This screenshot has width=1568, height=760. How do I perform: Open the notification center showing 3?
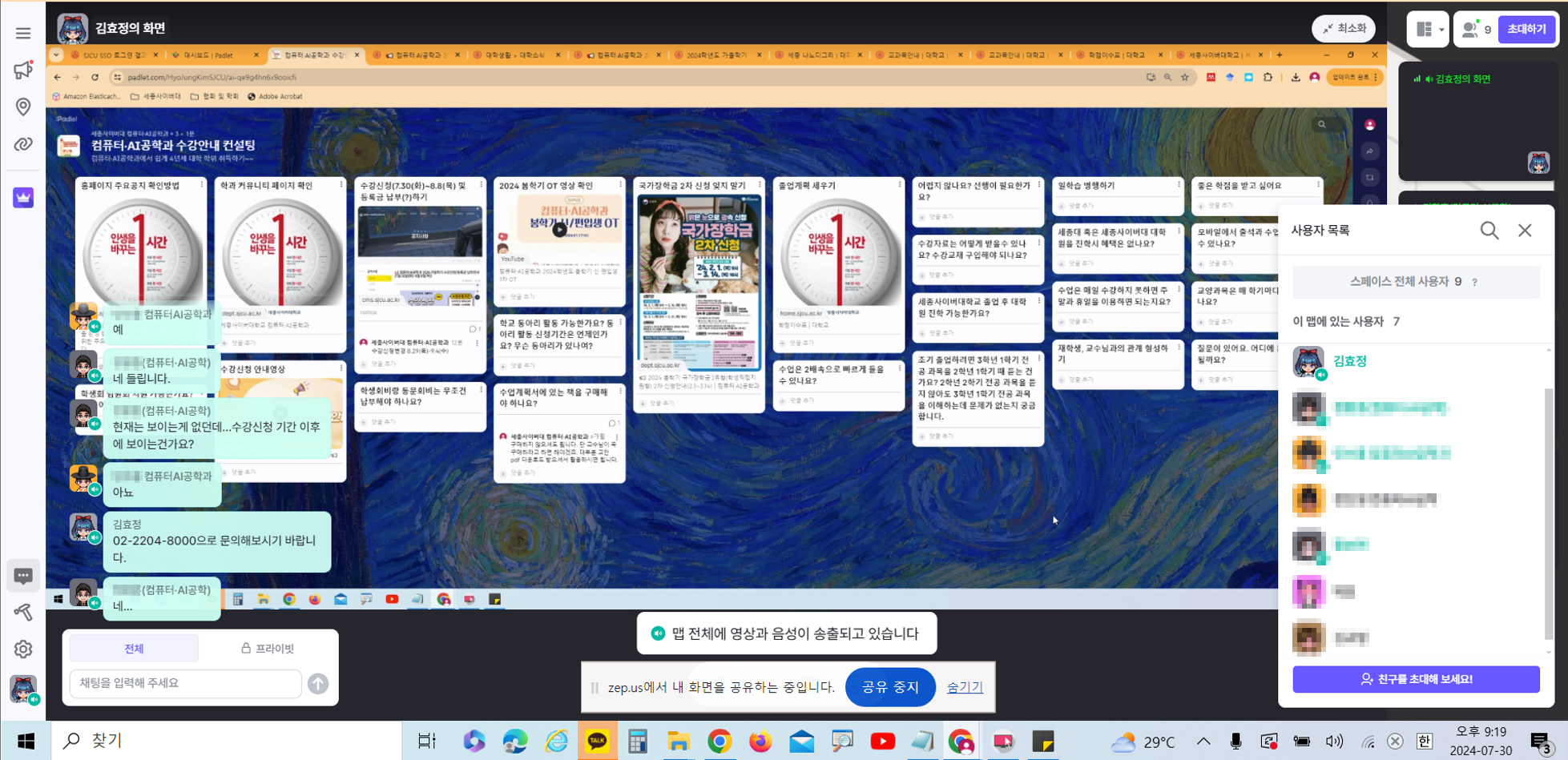pyautogui.click(x=1540, y=742)
